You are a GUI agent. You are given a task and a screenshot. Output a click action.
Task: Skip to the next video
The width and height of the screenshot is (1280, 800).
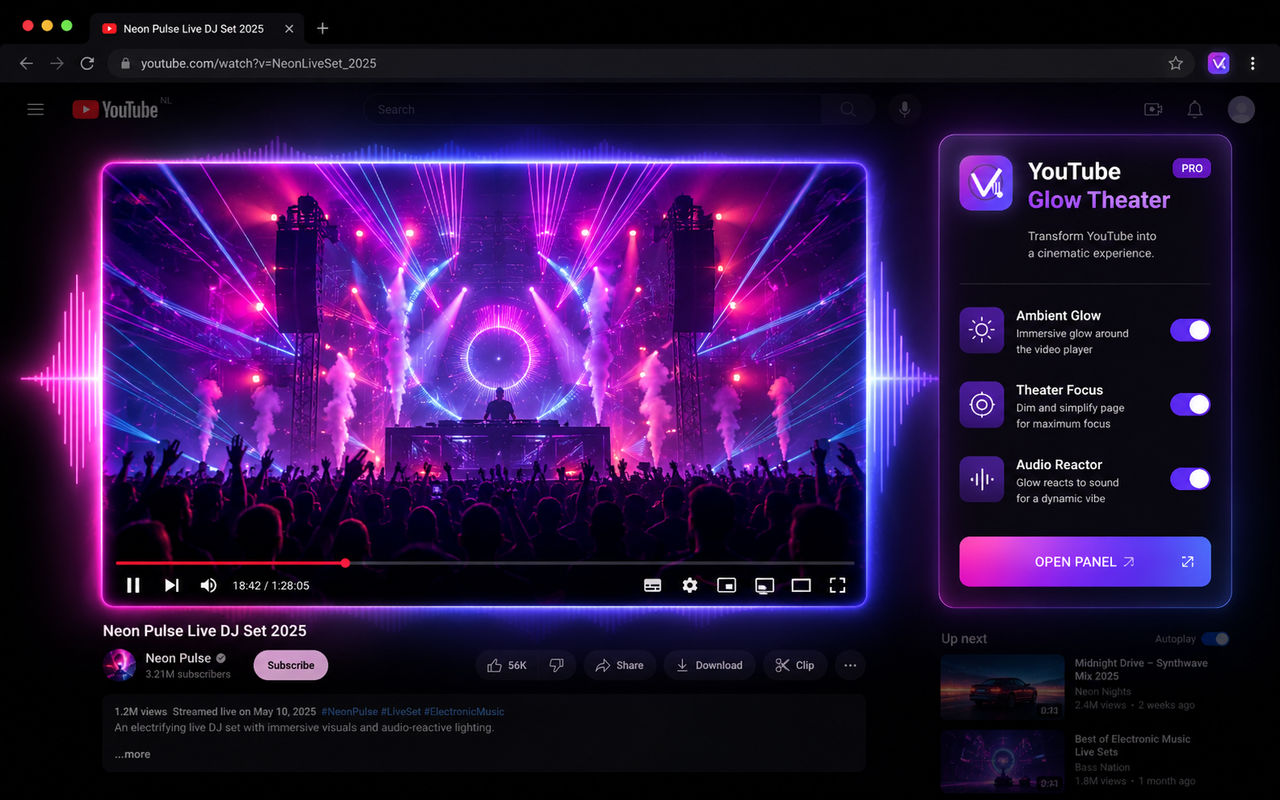[x=171, y=586]
